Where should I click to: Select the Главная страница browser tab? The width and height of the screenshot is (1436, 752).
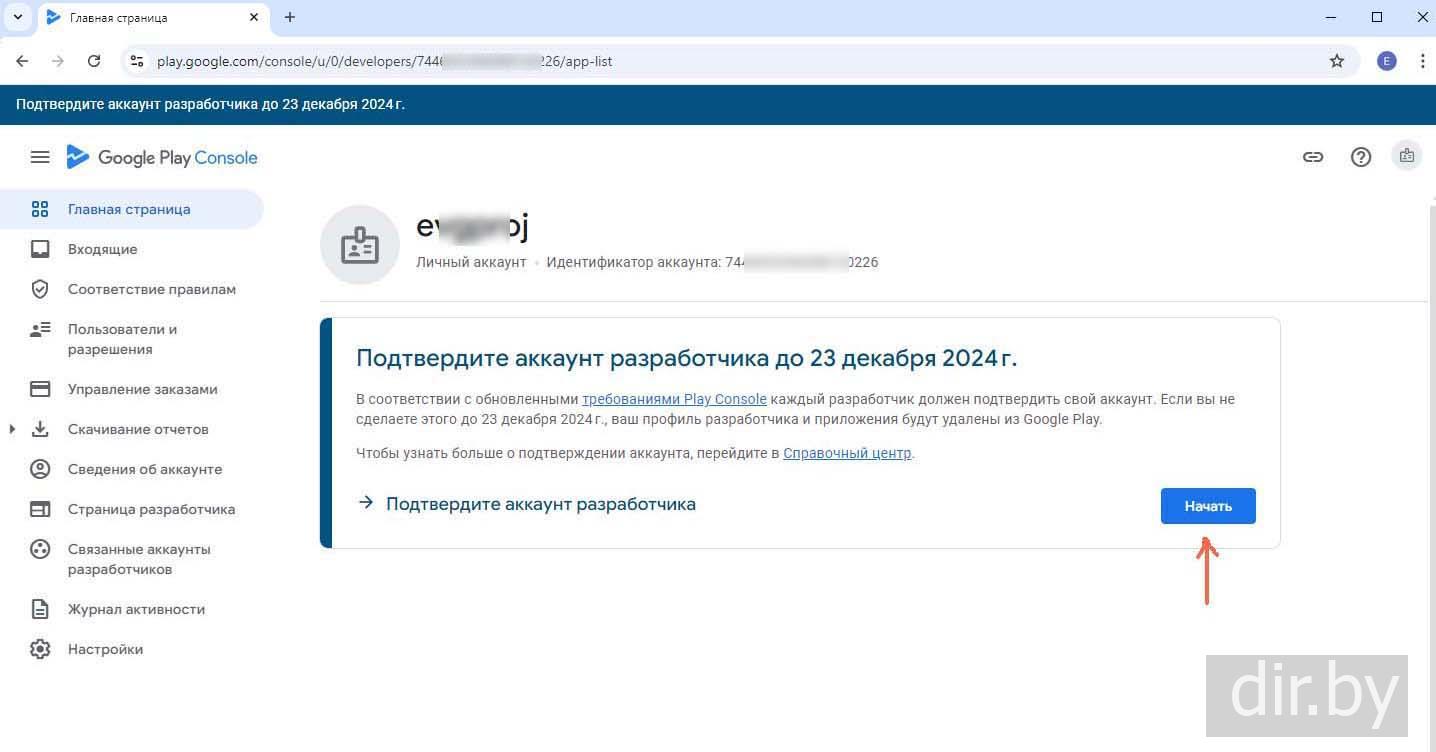[x=152, y=18]
